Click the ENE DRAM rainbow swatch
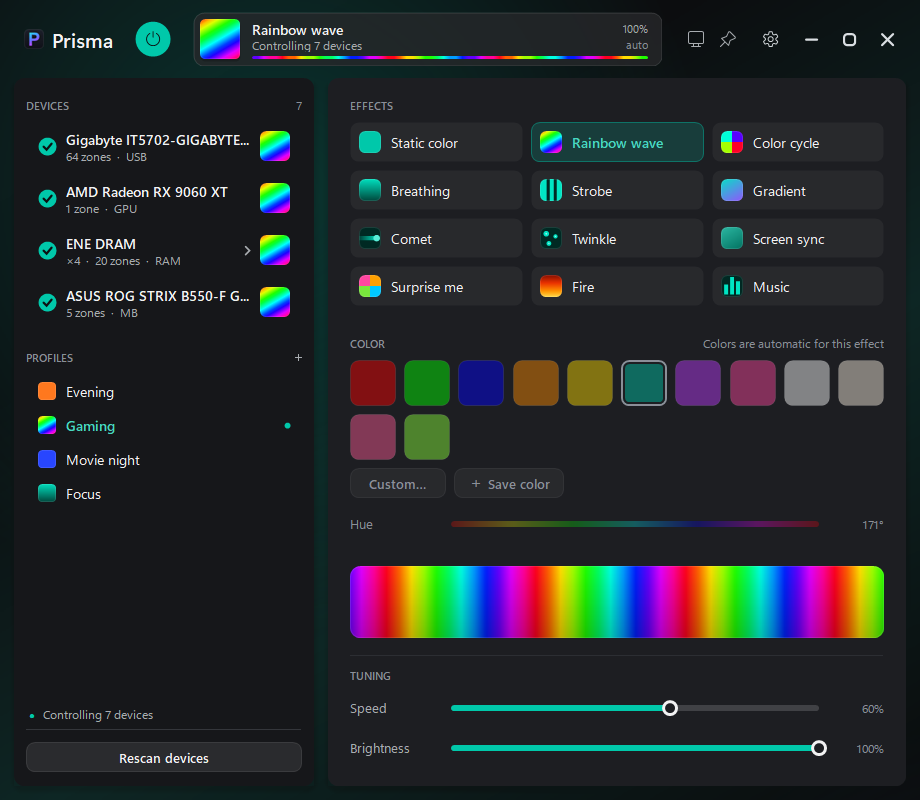This screenshot has height=800, width=920. 275,251
